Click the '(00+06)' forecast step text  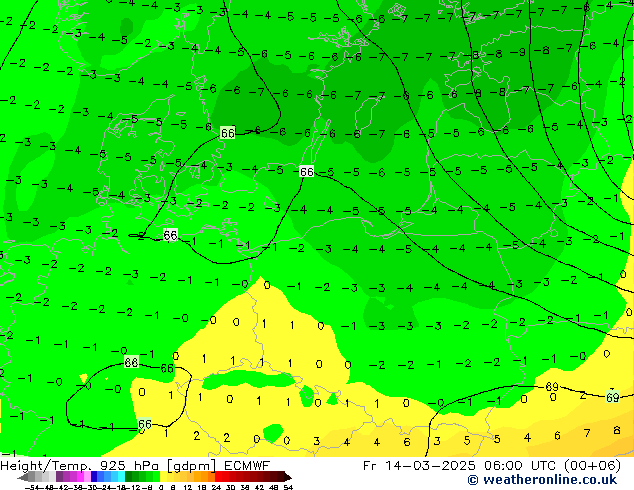point(592,466)
